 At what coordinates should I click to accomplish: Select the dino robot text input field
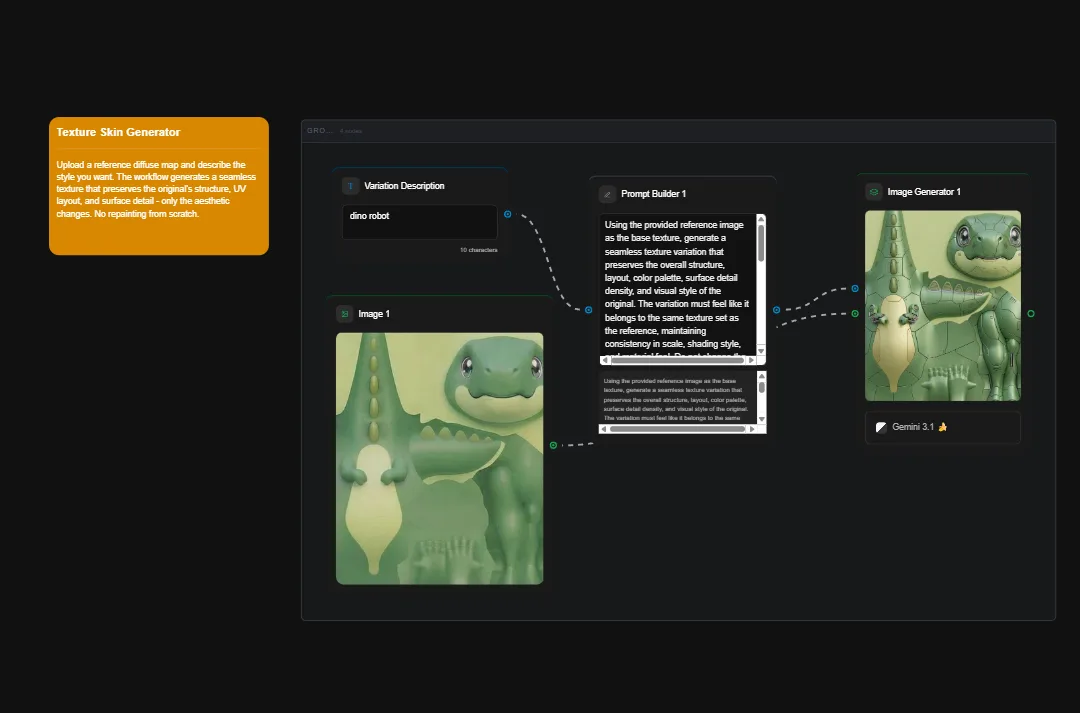coord(419,221)
